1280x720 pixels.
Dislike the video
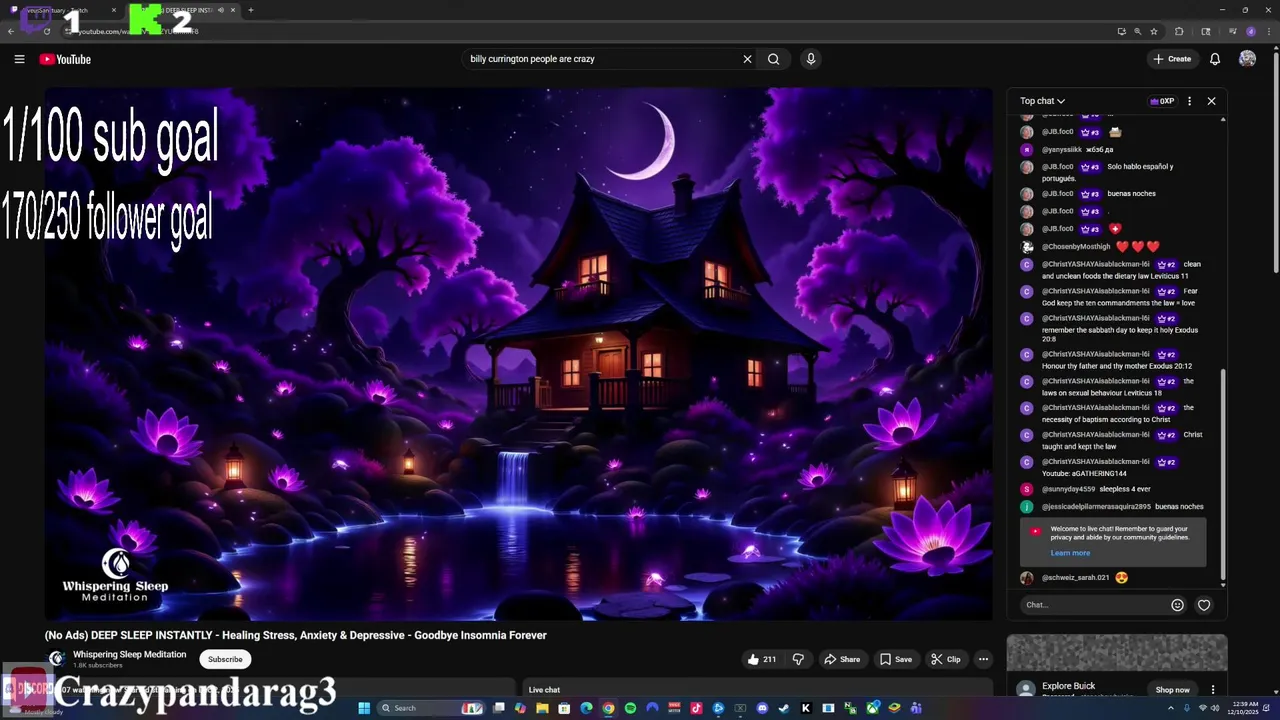[798, 659]
